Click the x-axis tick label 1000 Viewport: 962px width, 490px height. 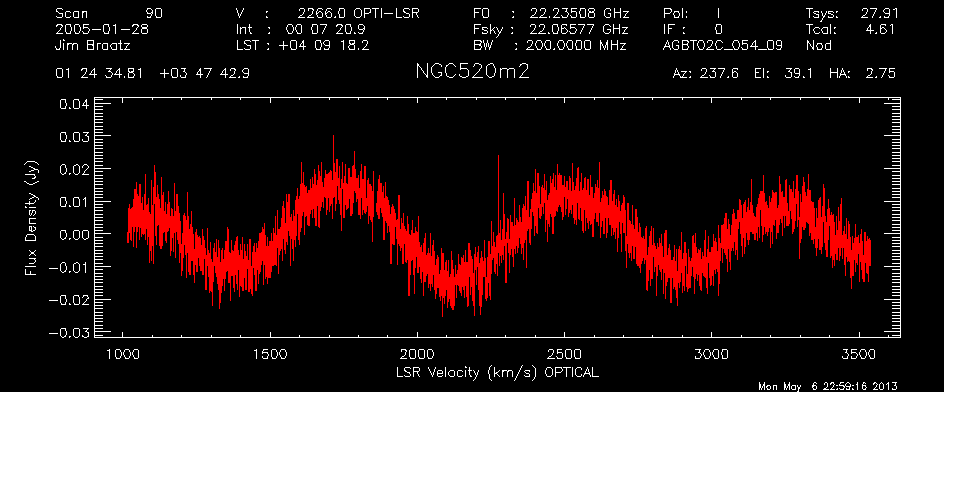click(123, 354)
